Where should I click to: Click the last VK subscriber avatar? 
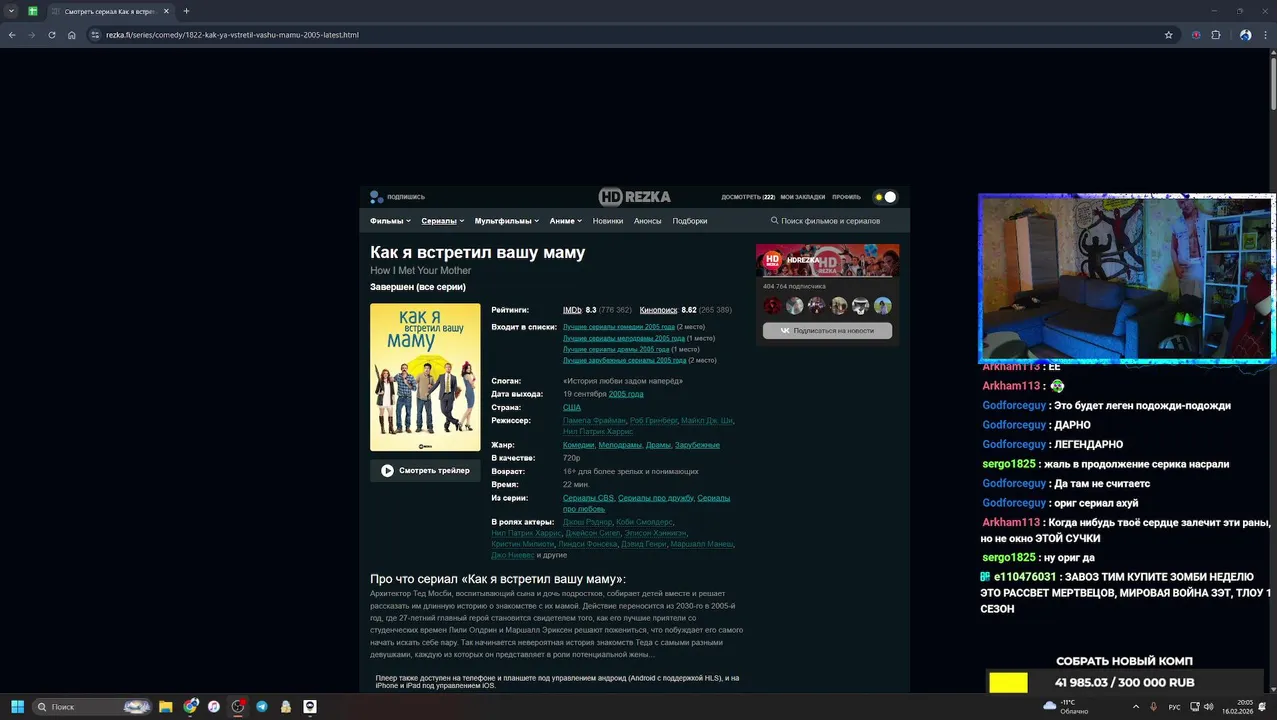coord(882,306)
